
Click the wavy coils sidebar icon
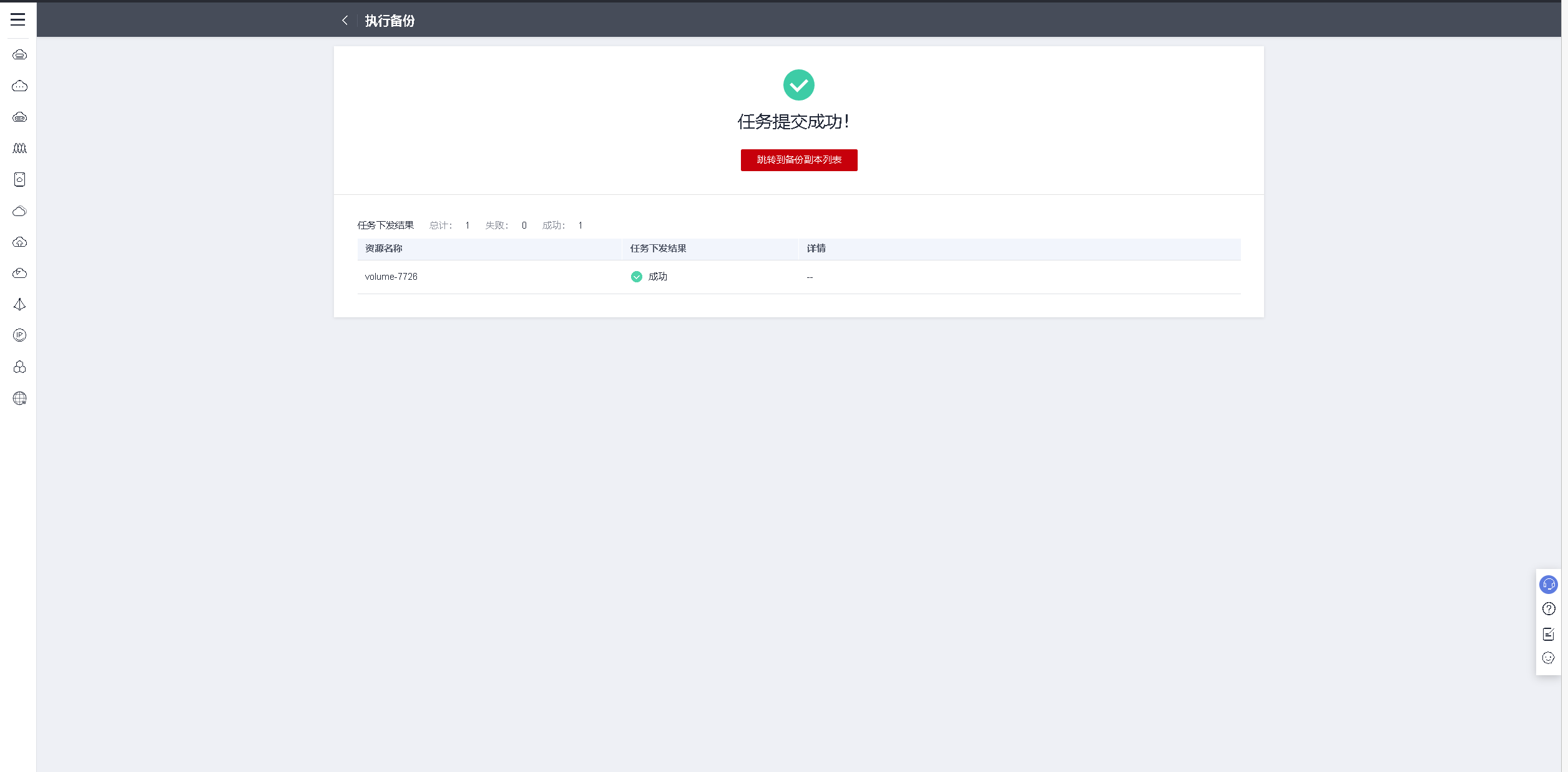point(19,148)
